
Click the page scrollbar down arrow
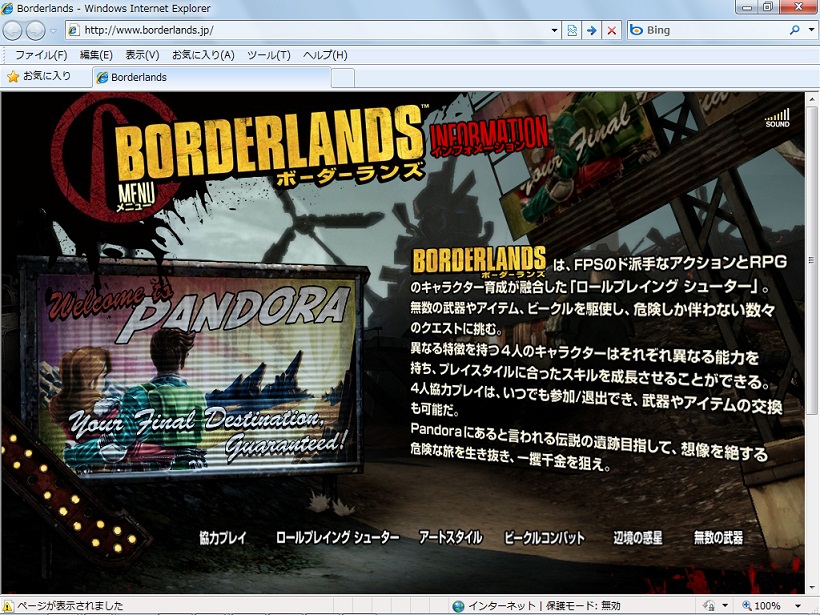point(812,588)
